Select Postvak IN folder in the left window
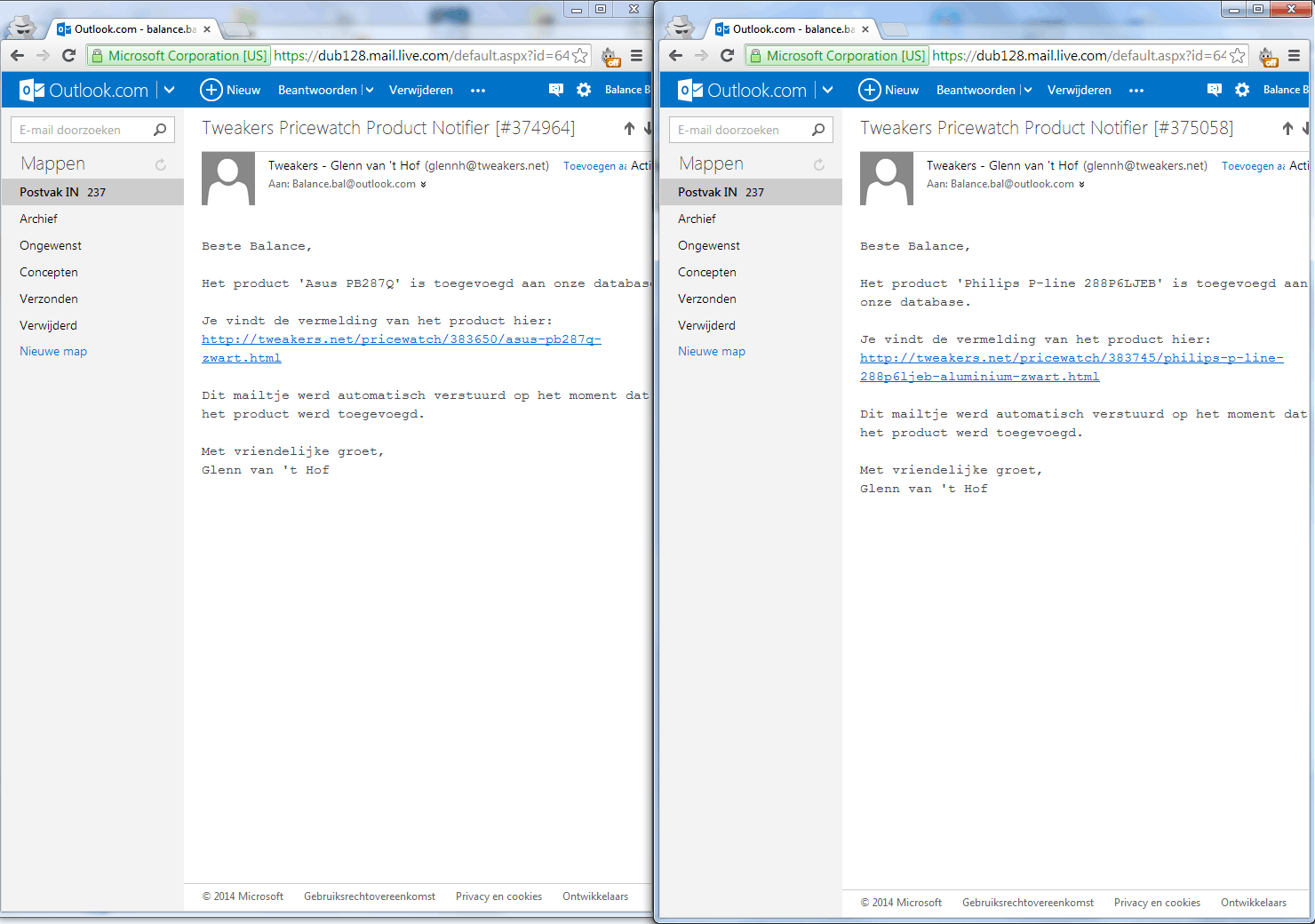The height and width of the screenshot is (924, 1315). click(x=92, y=192)
